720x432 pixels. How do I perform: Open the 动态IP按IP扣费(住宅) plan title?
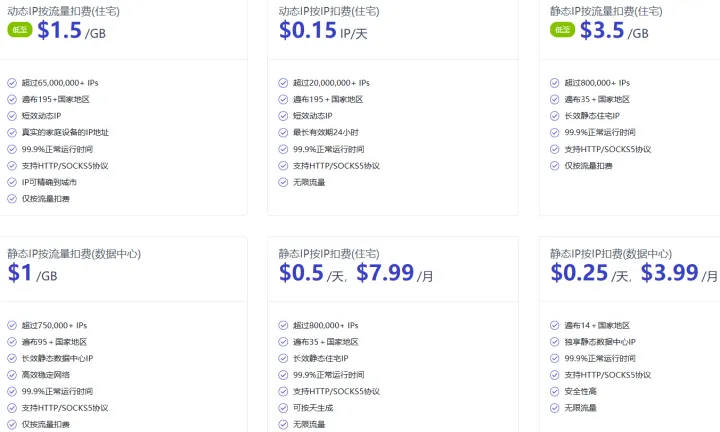[329, 11]
